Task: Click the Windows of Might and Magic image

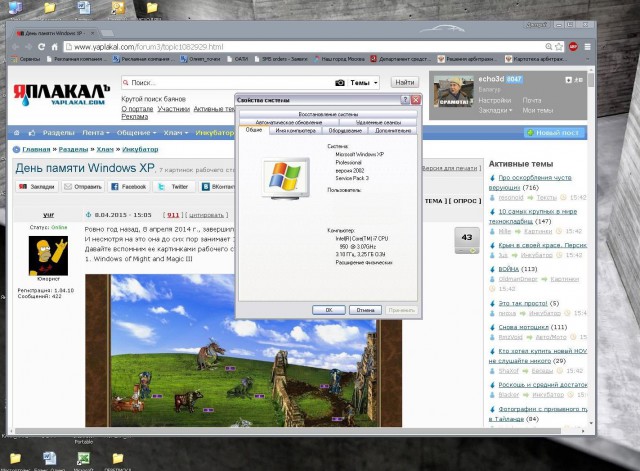Action: (x=243, y=350)
